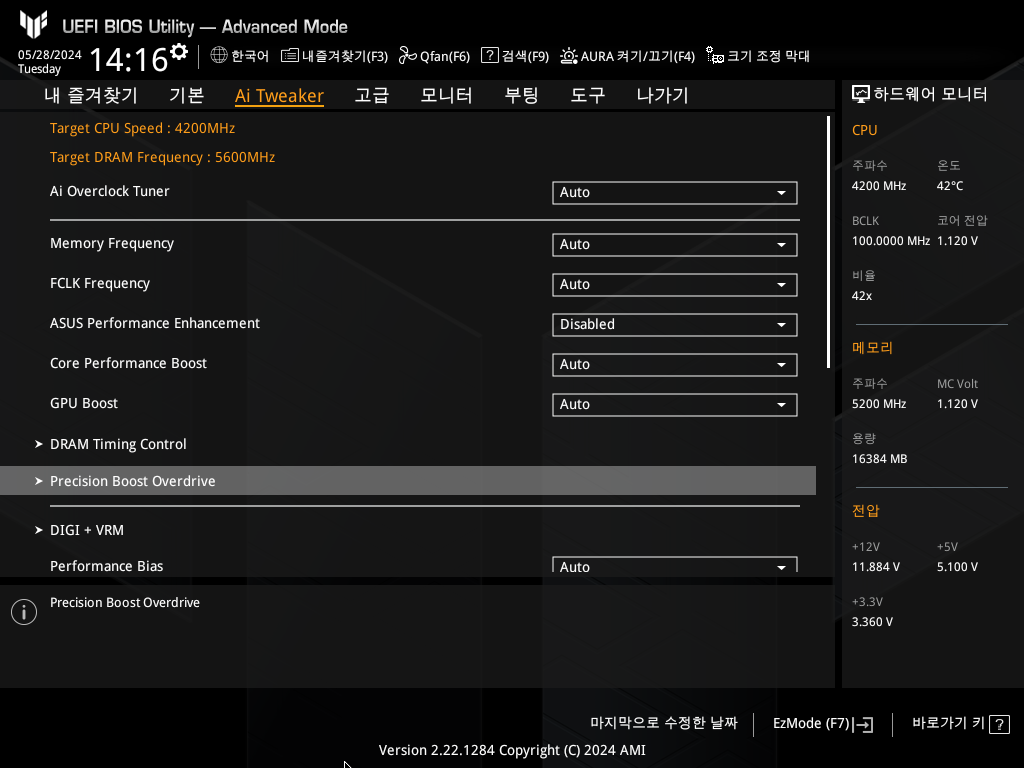Click BCLK value 100.0000 MHz
1024x768 pixels.
[x=891, y=241]
